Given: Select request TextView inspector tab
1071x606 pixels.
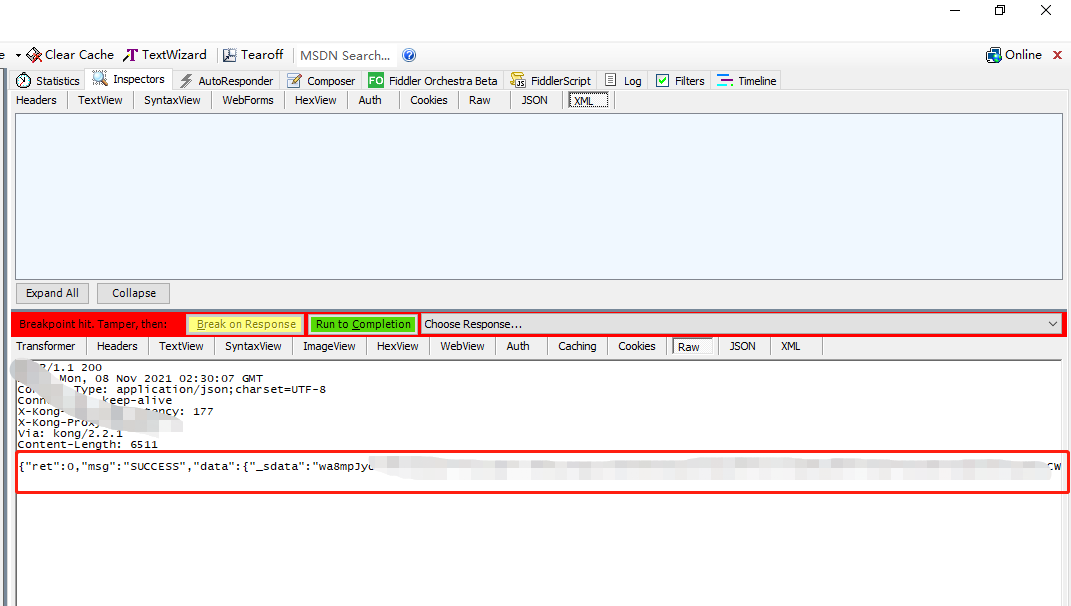Looking at the screenshot, I should point(100,100).
